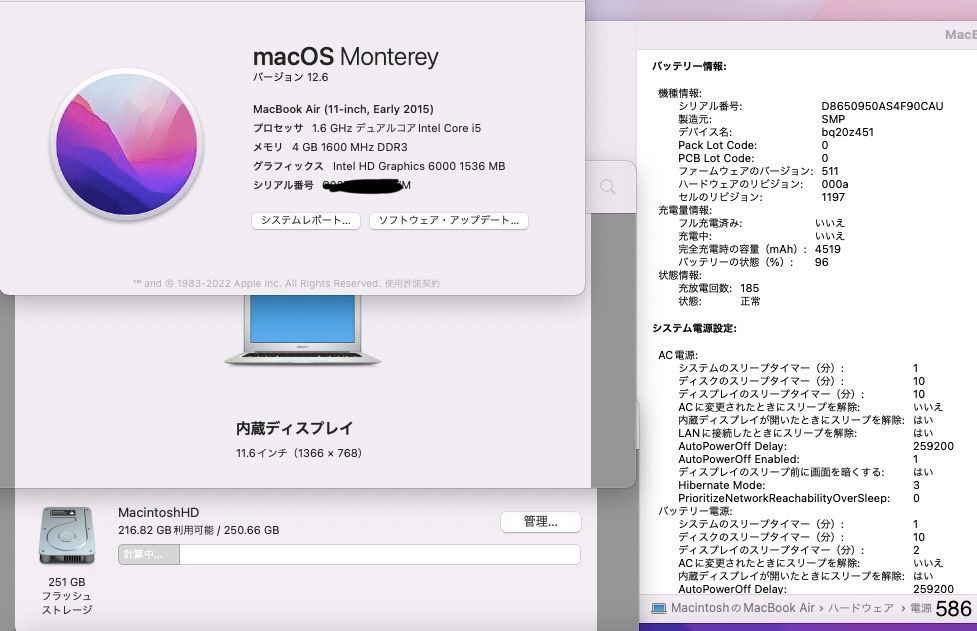Click the システム電源設定 heading
Screen dimensions: 977x631
[x=694, y=328]
